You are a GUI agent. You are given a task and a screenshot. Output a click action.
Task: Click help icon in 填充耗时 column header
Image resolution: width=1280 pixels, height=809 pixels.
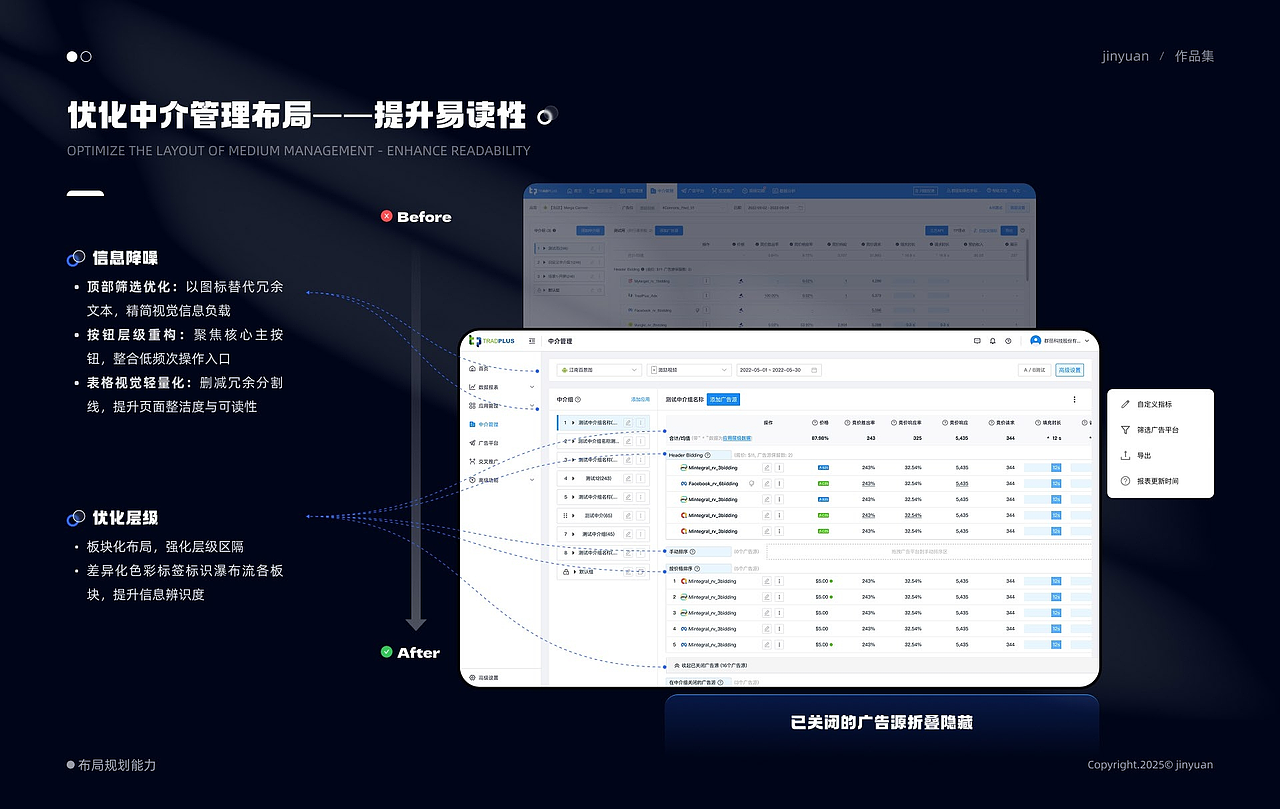click(x=1038, y=423)
